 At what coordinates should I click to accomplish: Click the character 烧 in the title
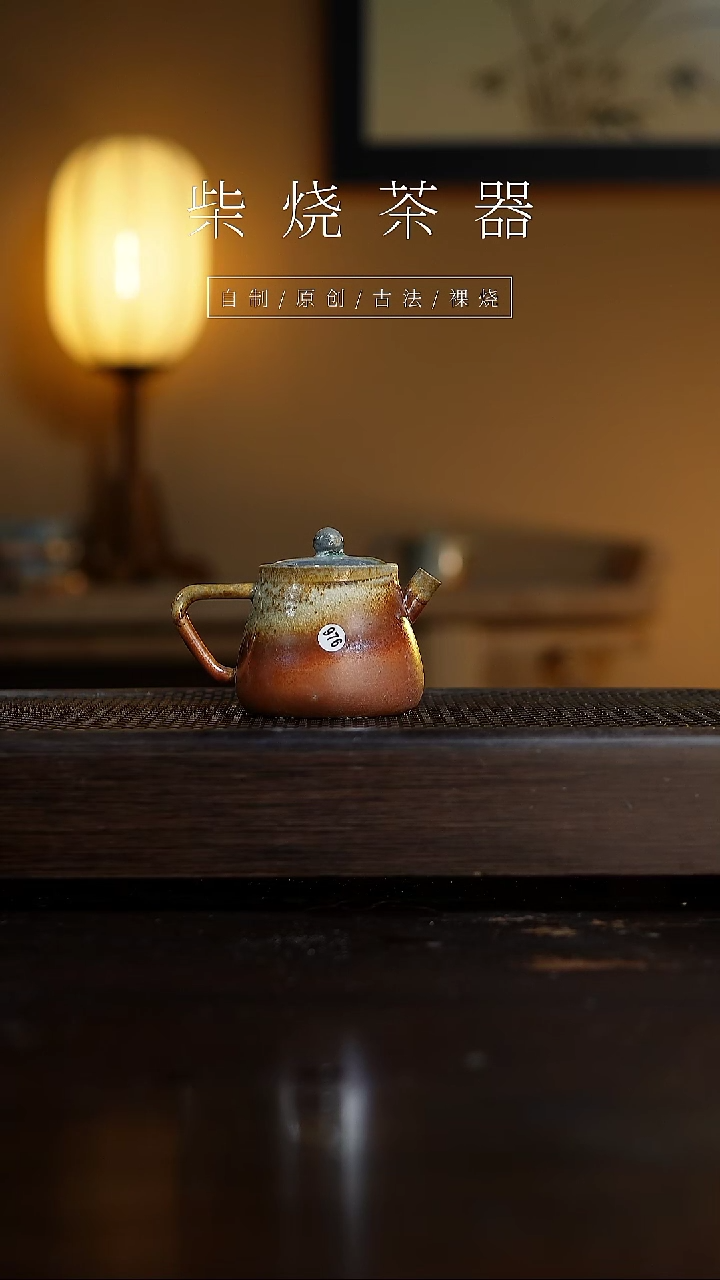point(313,210)
